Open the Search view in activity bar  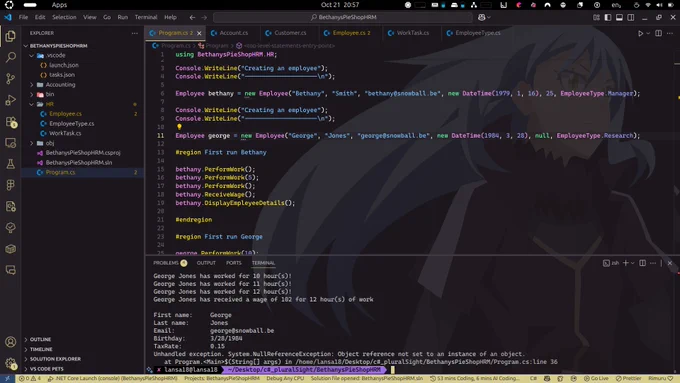point(10,57)
